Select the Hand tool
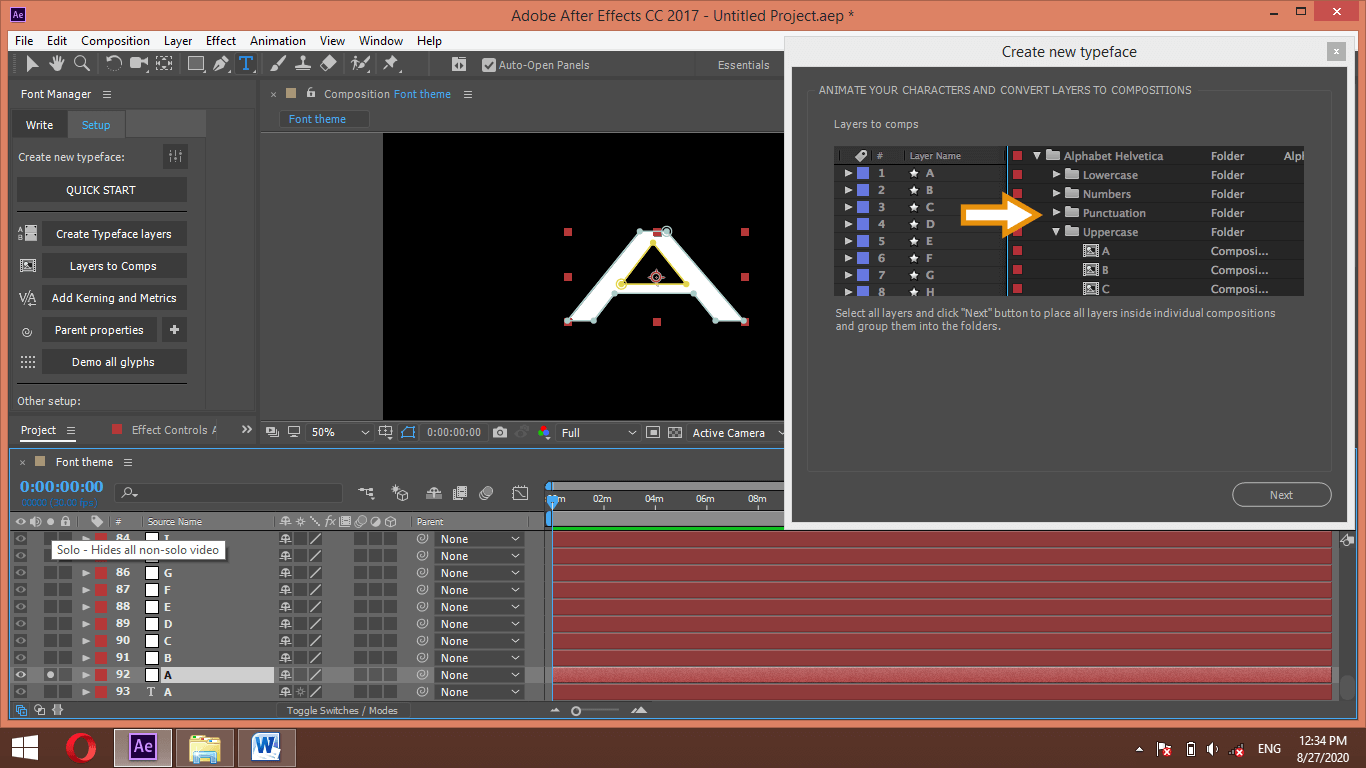The height and width of the screenshot is (768, 1366). click(x=56, y=63)
